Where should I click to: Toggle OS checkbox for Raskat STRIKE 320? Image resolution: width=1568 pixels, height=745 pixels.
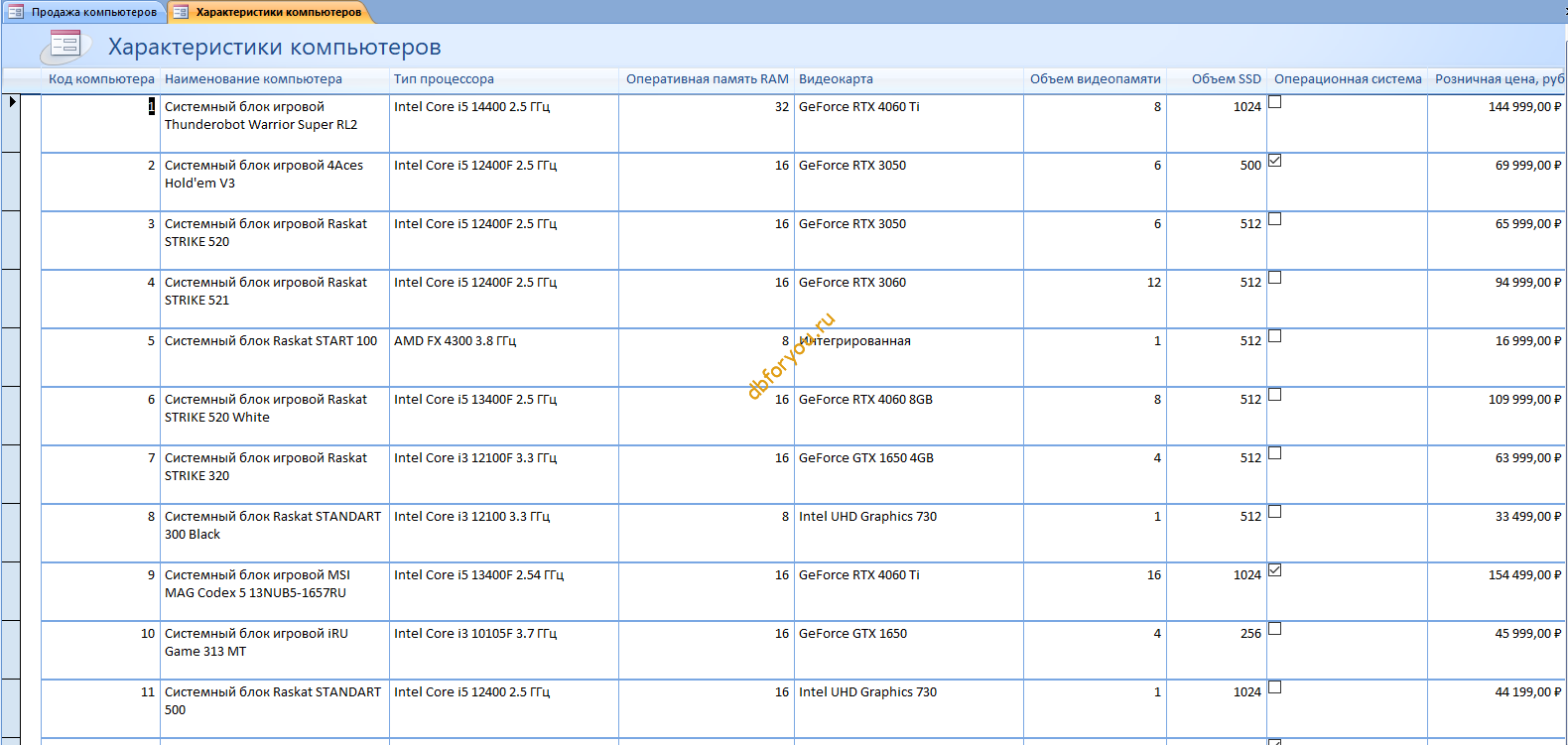pos(1275,452)
